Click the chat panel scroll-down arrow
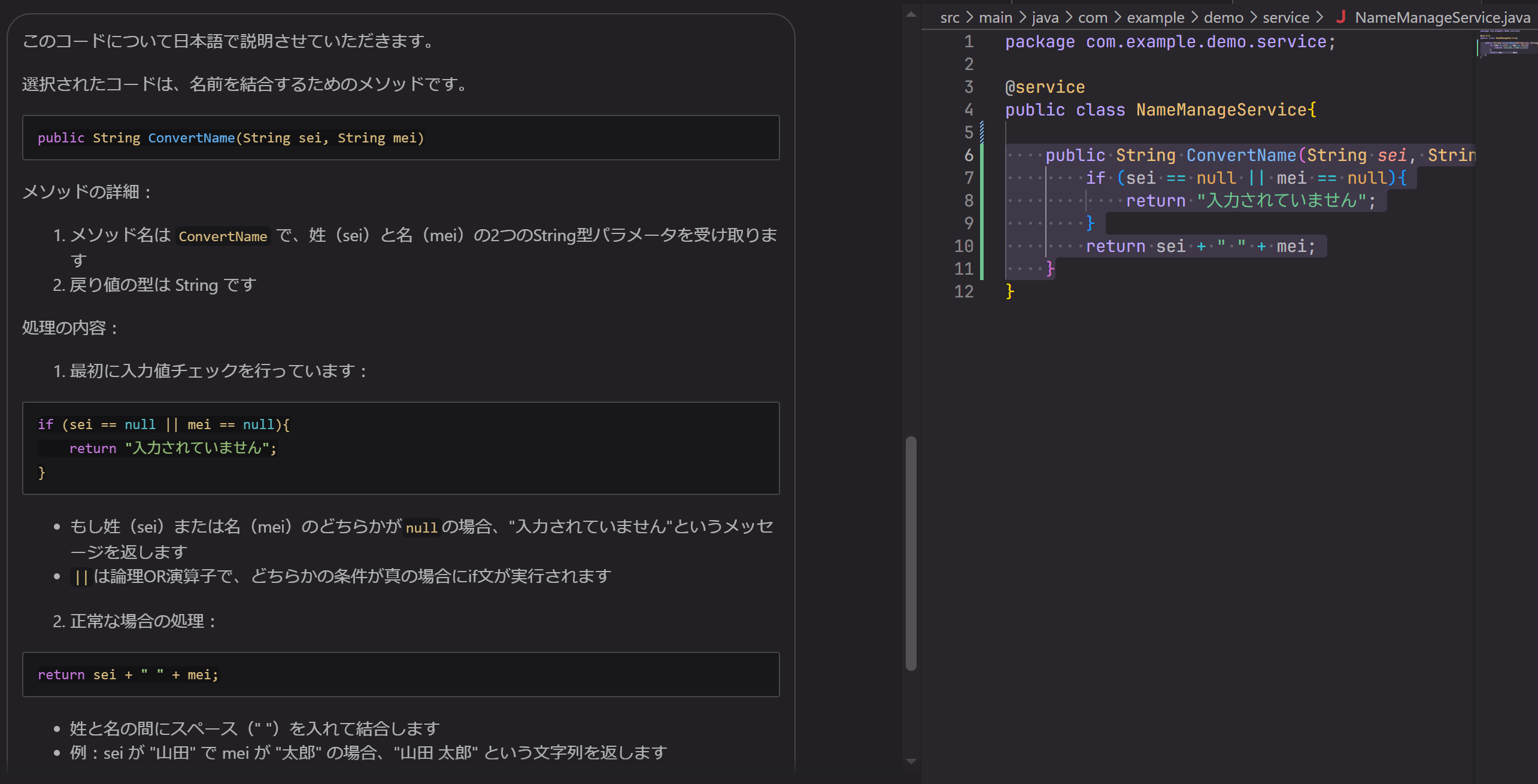Image resolution: width=1538 pixels, height=784 pixels. click(x=911, y=761)
